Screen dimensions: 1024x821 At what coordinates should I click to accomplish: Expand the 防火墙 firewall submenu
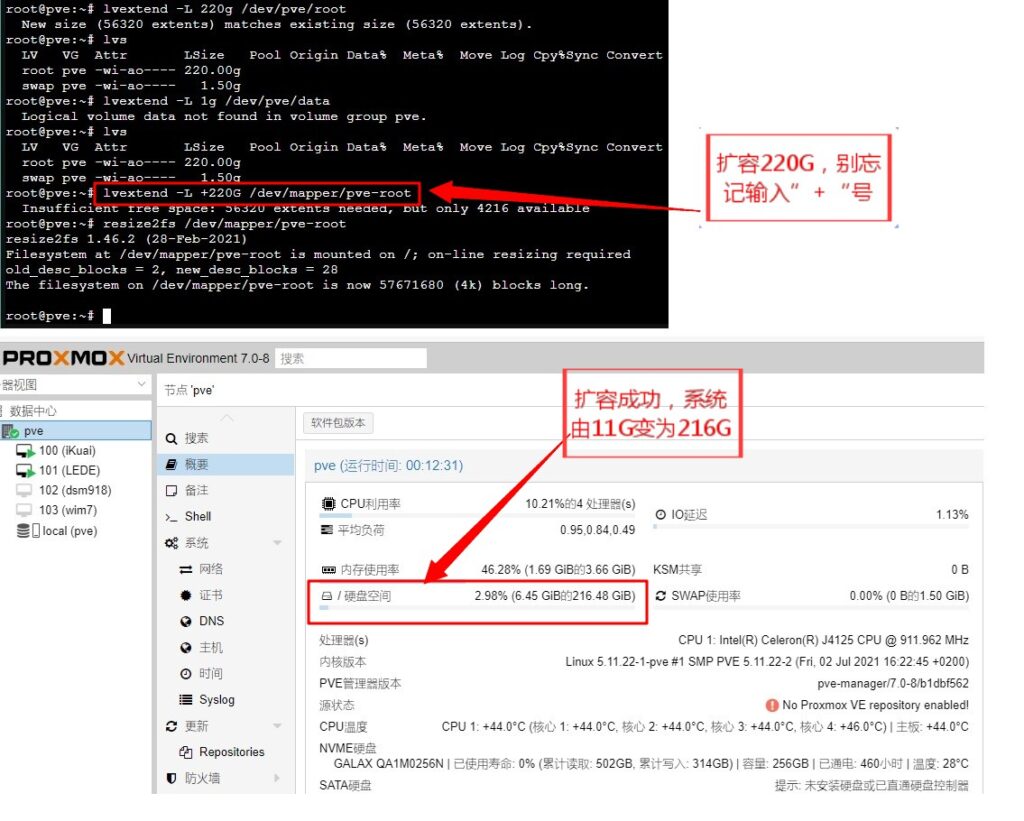[x=277, y=778]
